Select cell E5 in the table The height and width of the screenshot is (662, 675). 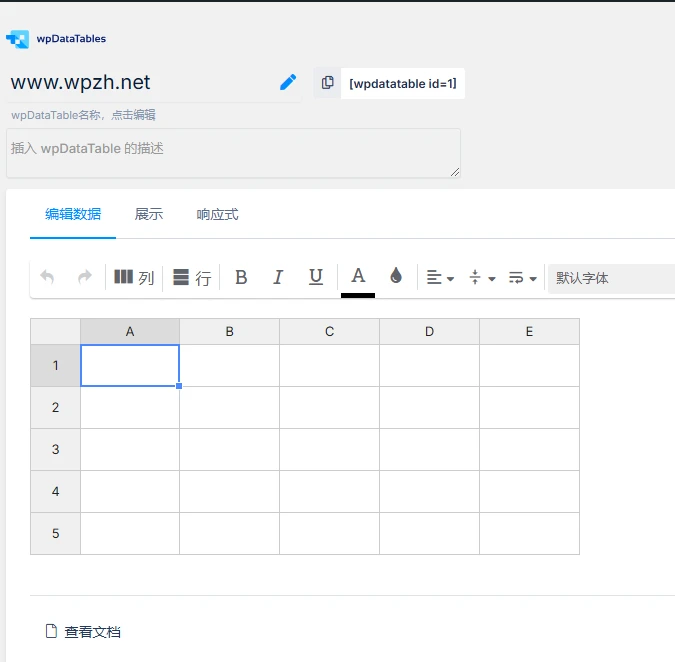click(x=529, y=533)
